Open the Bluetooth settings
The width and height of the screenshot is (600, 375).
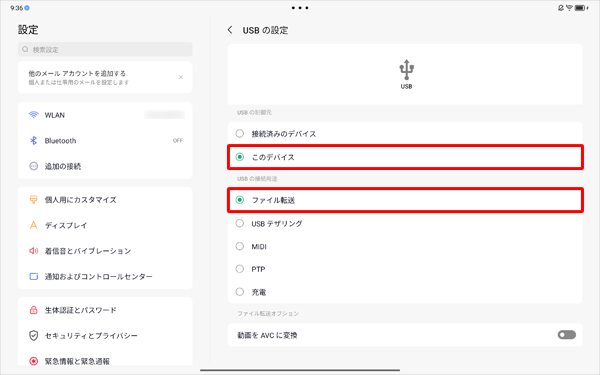[105, 140]
